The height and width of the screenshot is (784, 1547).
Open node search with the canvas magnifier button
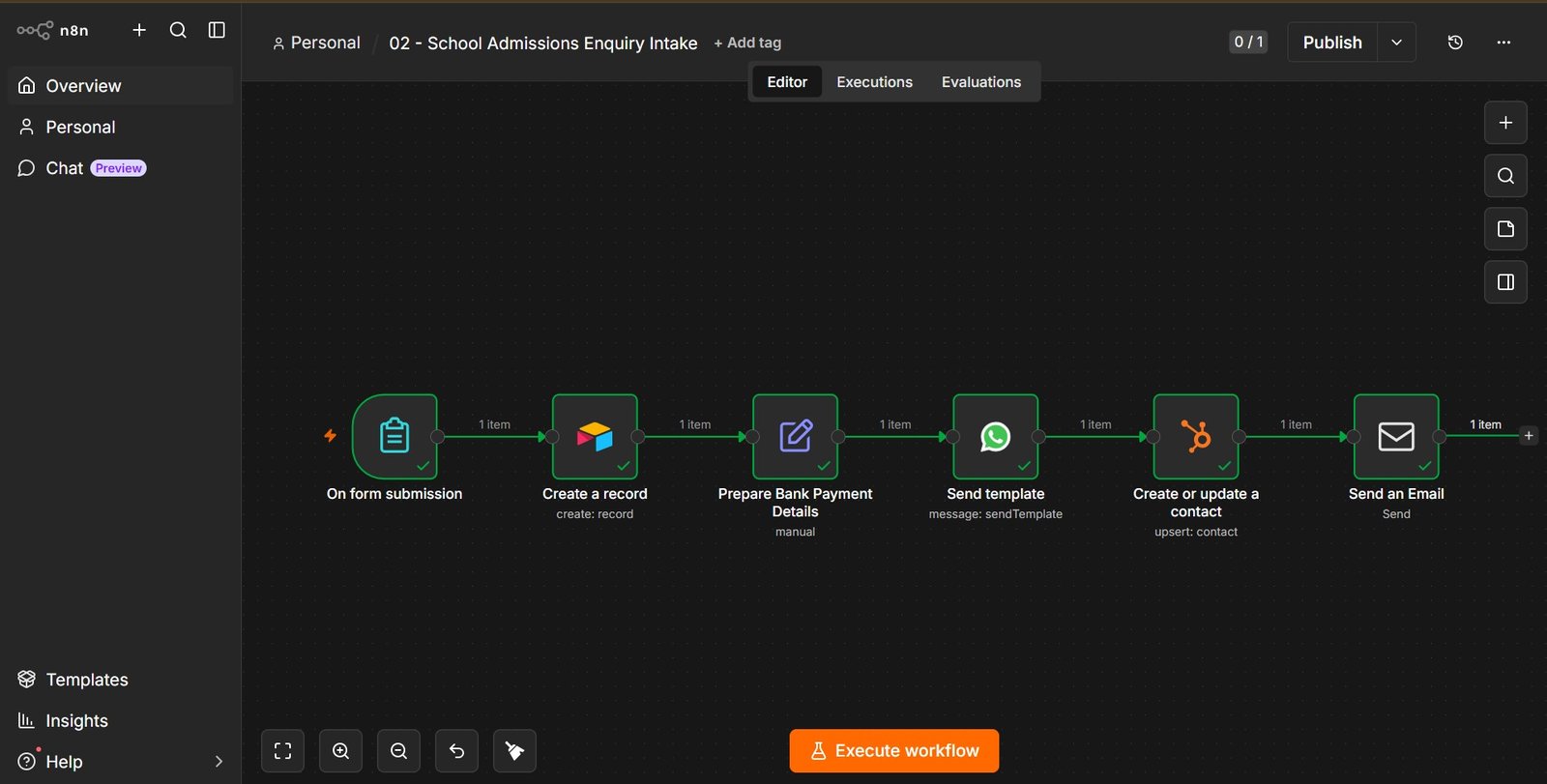click(x=1505, y=176)
